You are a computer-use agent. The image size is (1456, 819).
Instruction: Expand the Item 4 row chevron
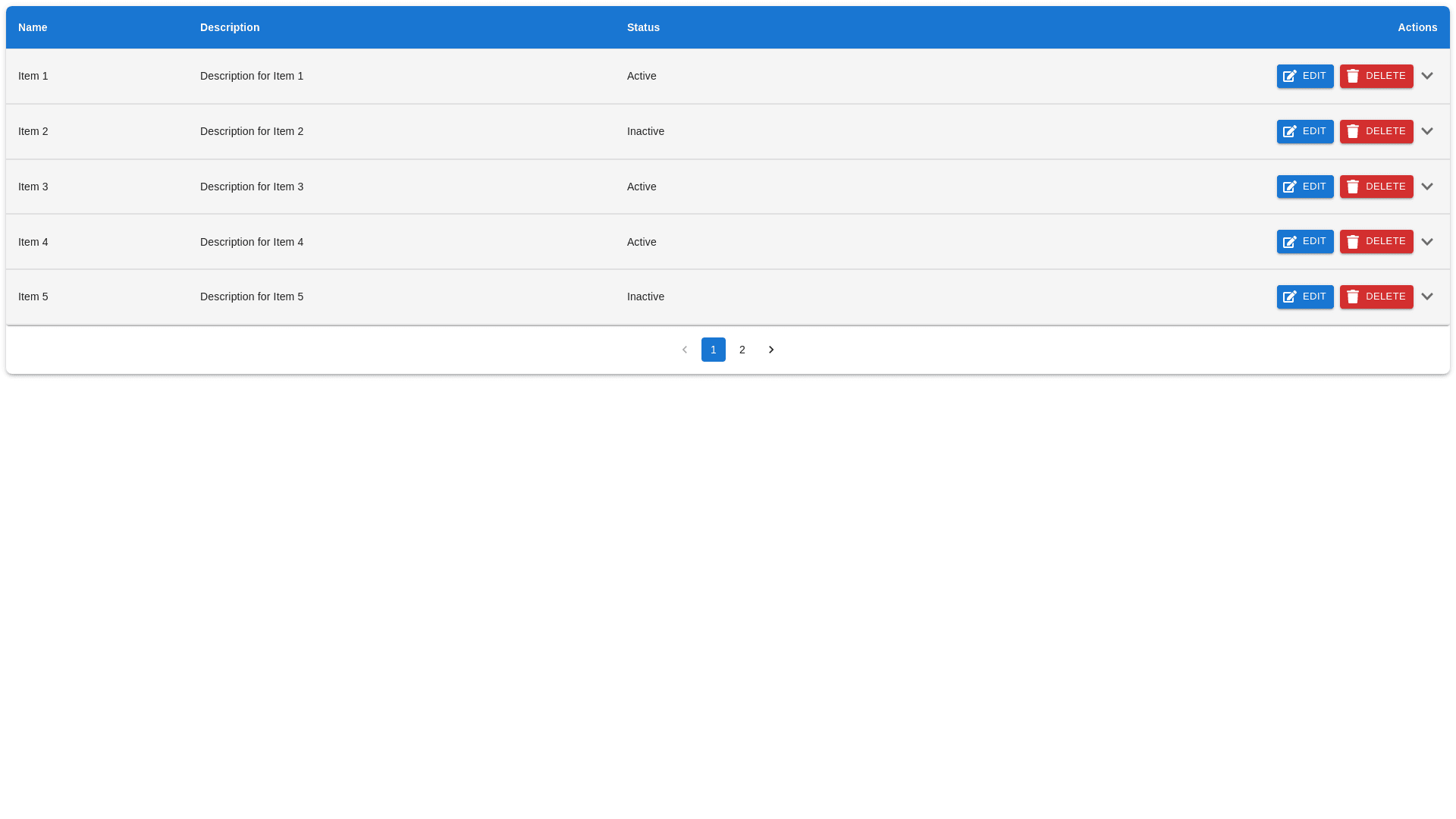(x=1426, y=242)
